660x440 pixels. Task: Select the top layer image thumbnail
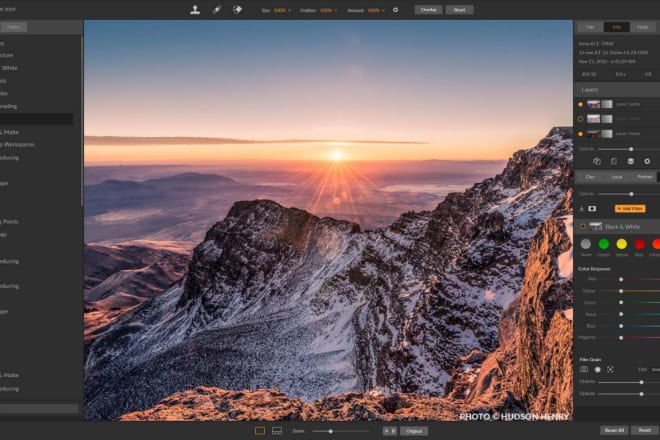tap(593, 104)
